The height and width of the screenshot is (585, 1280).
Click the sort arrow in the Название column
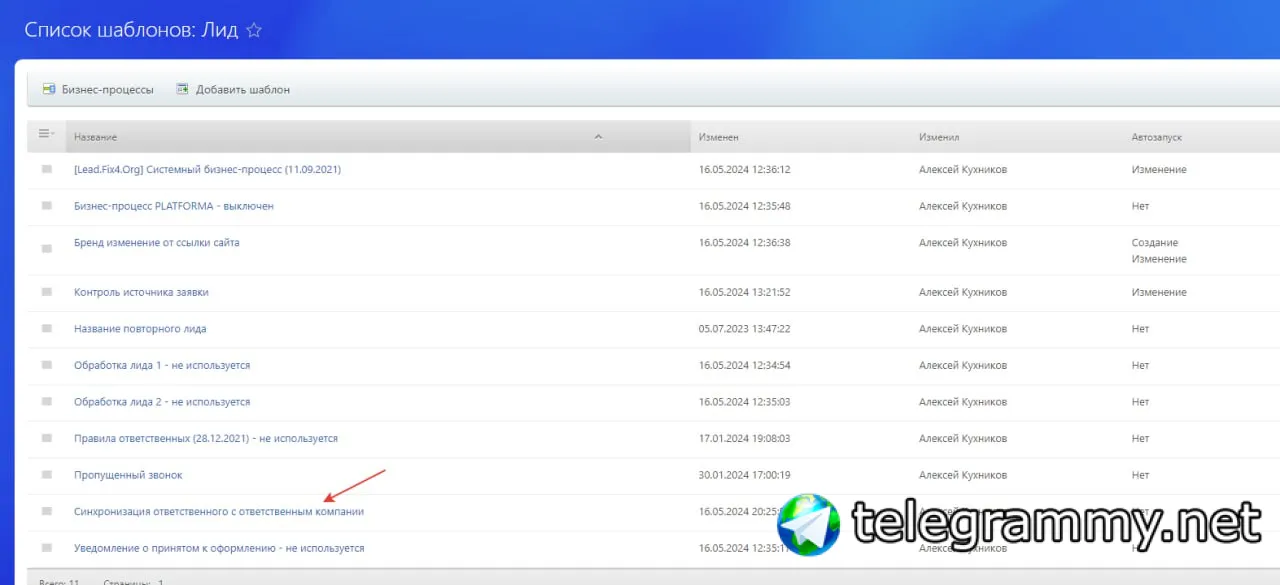click(x=598, y=136)
